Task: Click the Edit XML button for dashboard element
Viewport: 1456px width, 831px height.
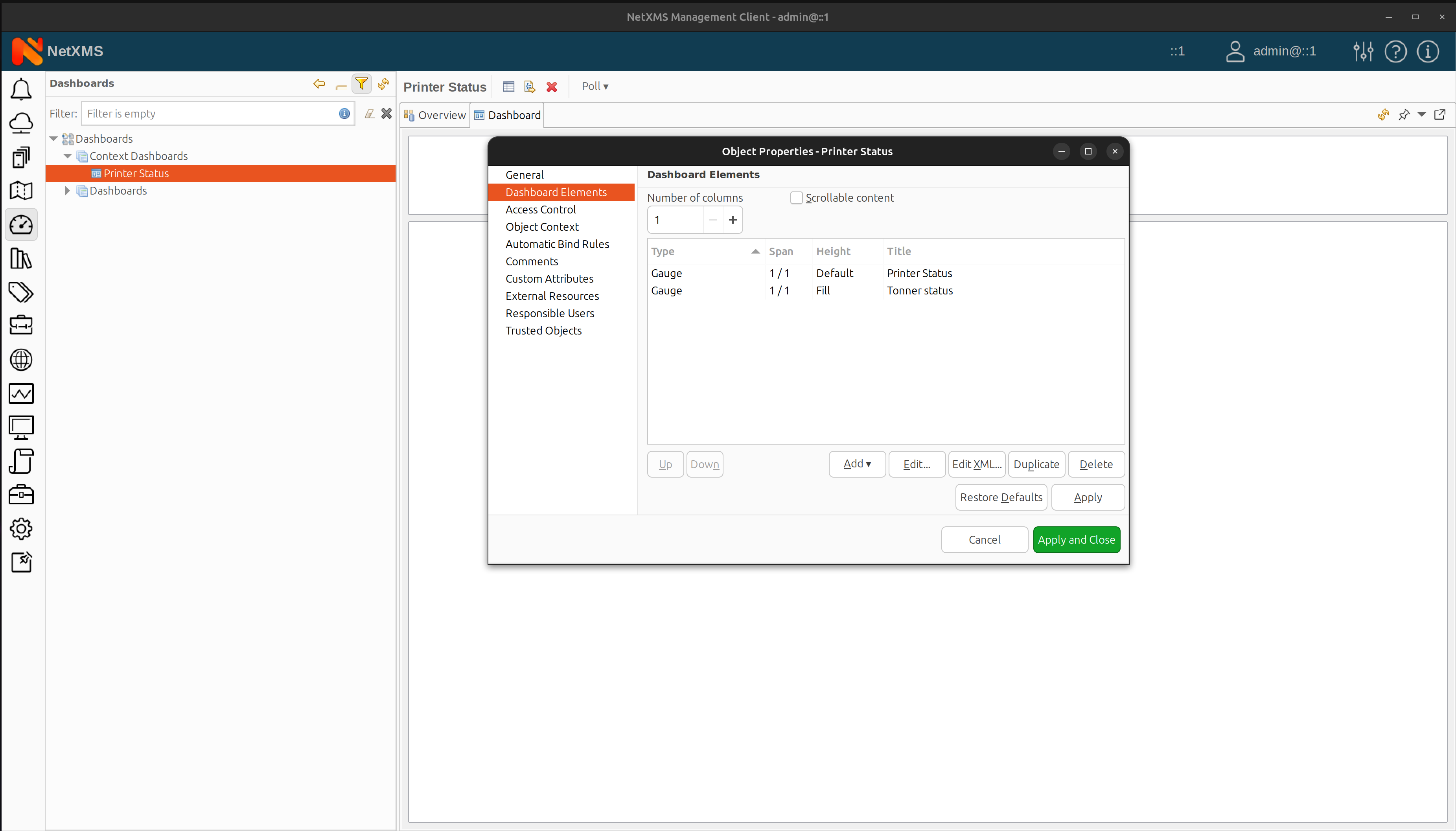Action: (x=976, y=463)
